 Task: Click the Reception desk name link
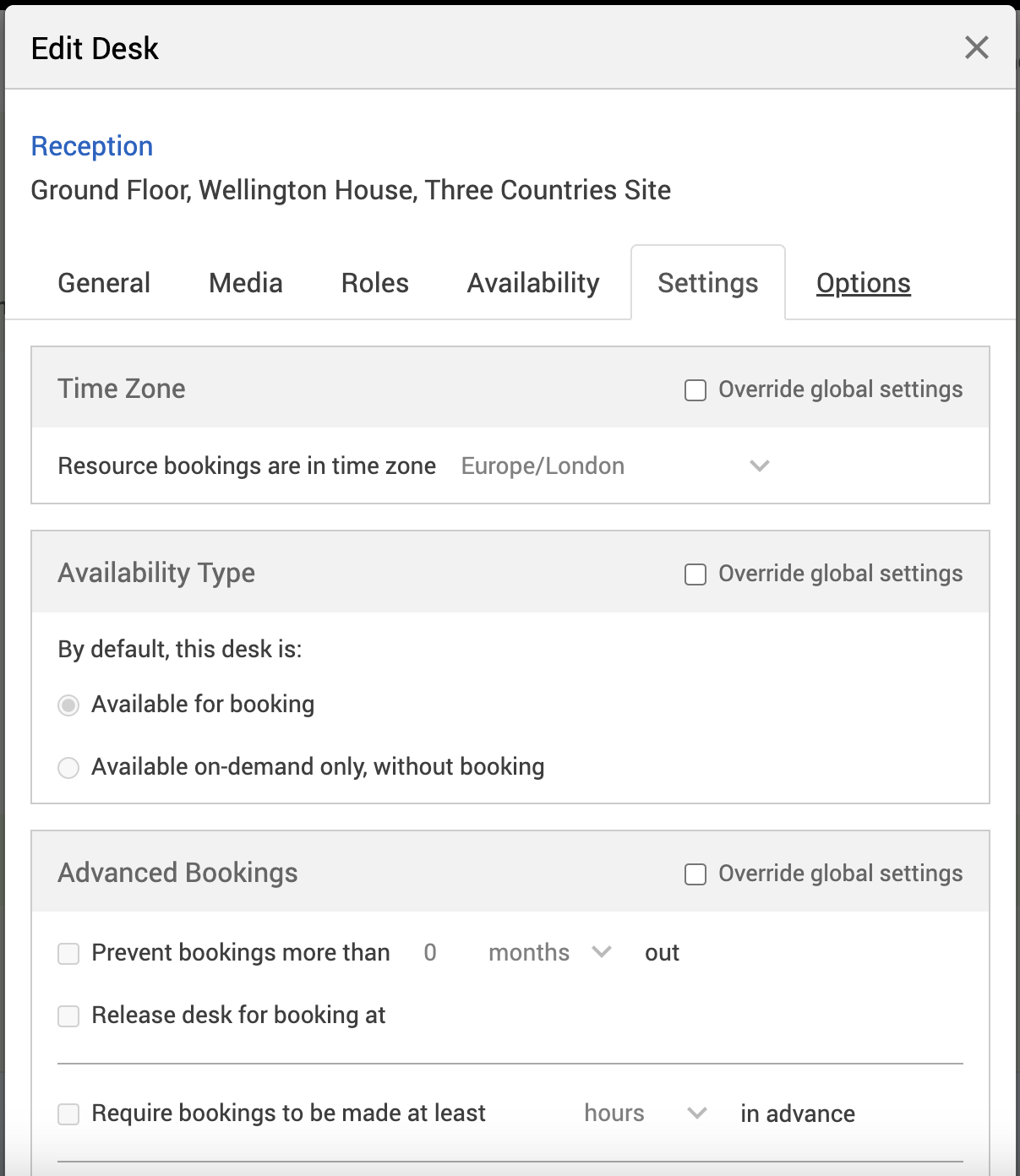[92, 146]
